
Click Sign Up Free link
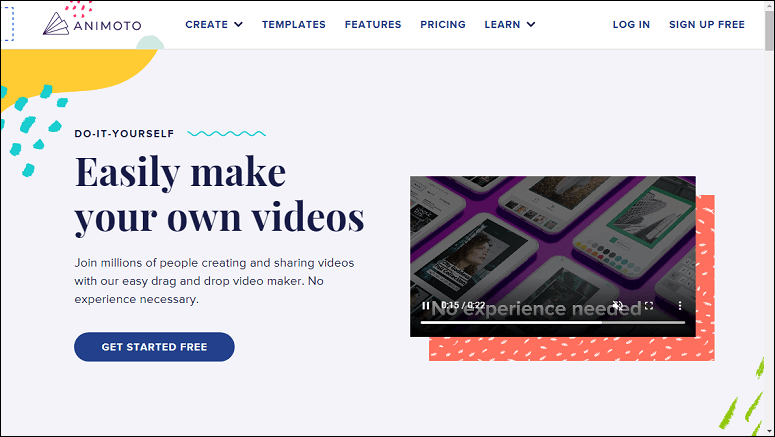[707, 24]
